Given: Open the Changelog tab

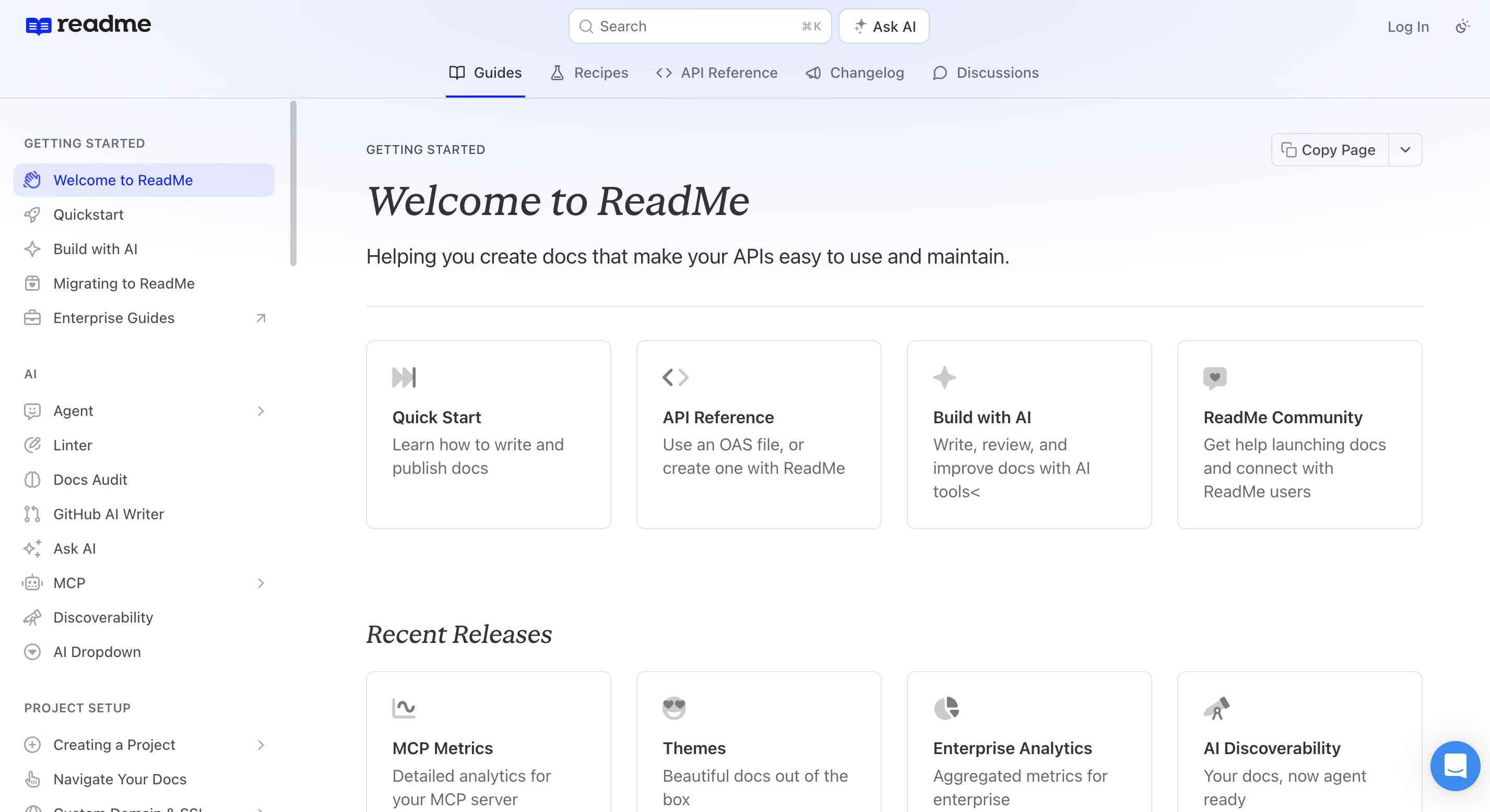Looking at the screenshot, I should [x=855, y=73].
